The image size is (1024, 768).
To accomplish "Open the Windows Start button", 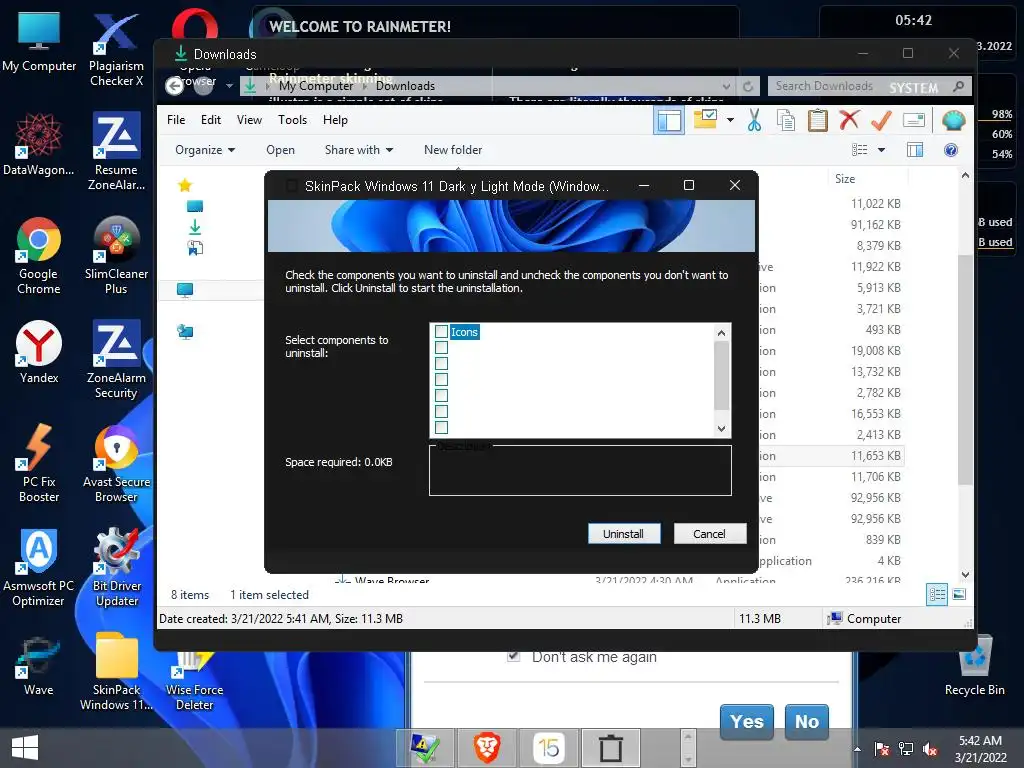I will click(25, 748).
